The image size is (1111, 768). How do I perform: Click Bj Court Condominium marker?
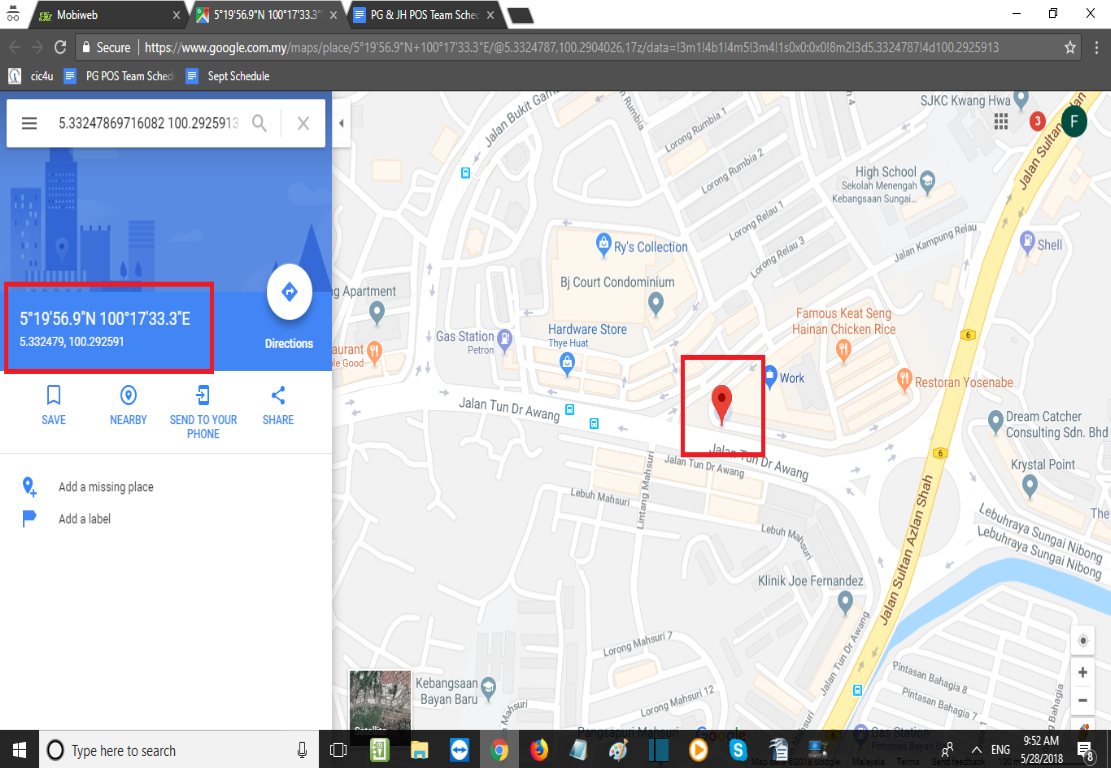click(x=656, y=305)
